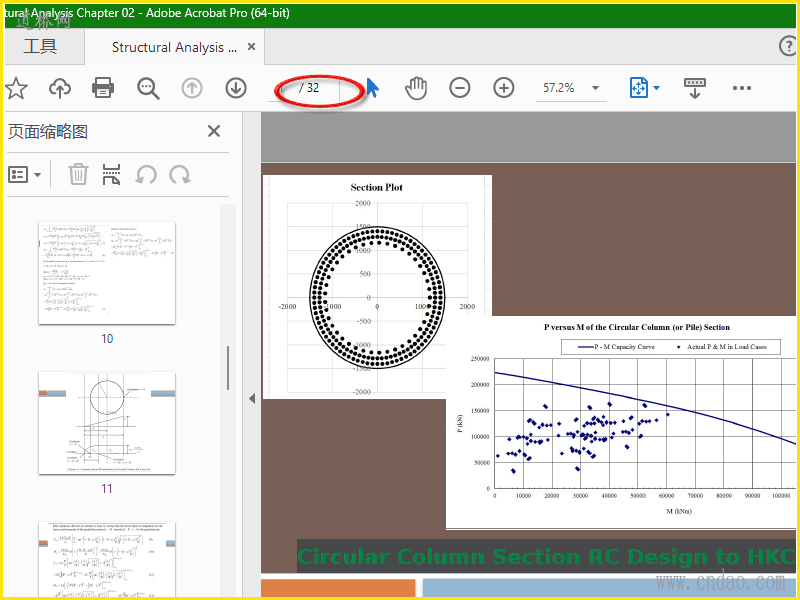Zoom out using the minus button
The image size is (800, 600).
[460, 88]
